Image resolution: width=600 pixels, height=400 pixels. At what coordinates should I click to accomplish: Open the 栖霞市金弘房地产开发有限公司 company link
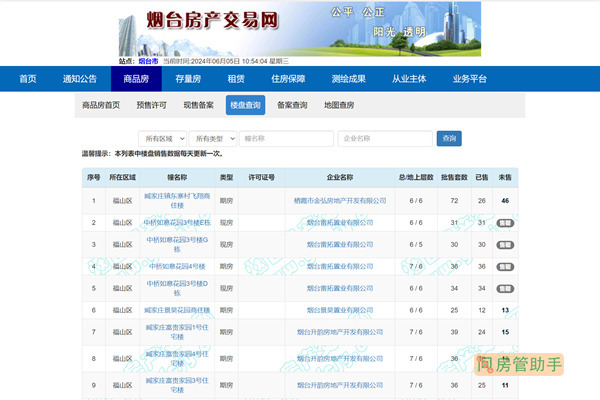click(340, 200)
